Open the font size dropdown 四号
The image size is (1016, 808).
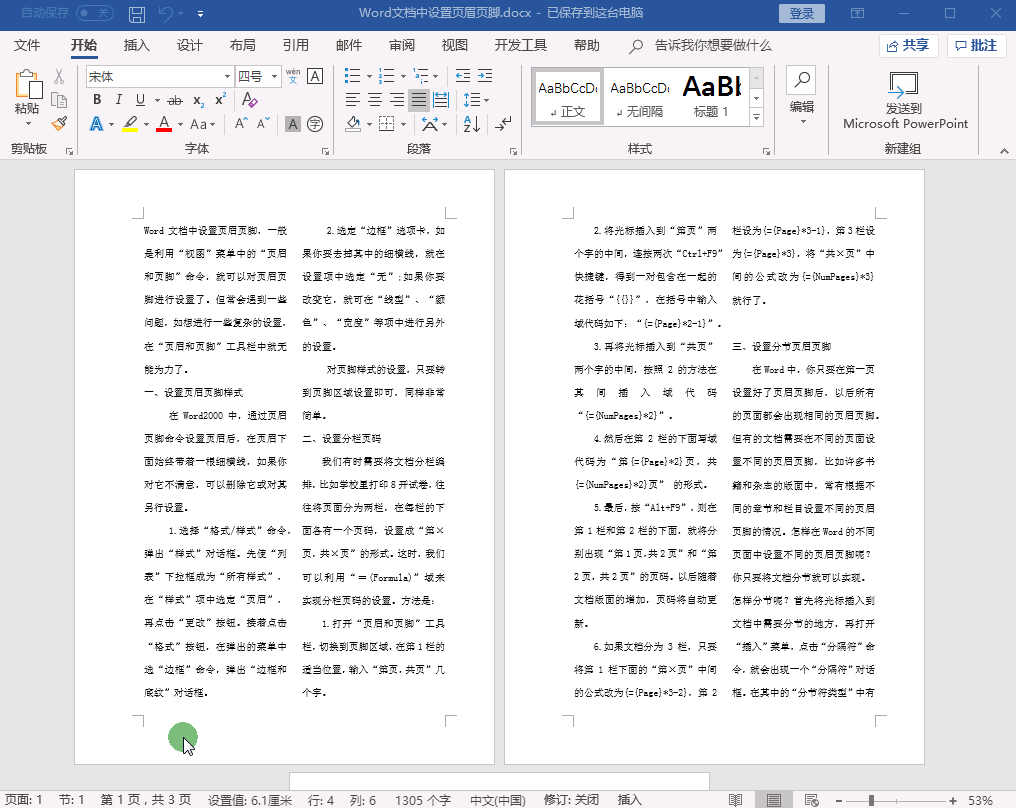[x=271, y=76]
